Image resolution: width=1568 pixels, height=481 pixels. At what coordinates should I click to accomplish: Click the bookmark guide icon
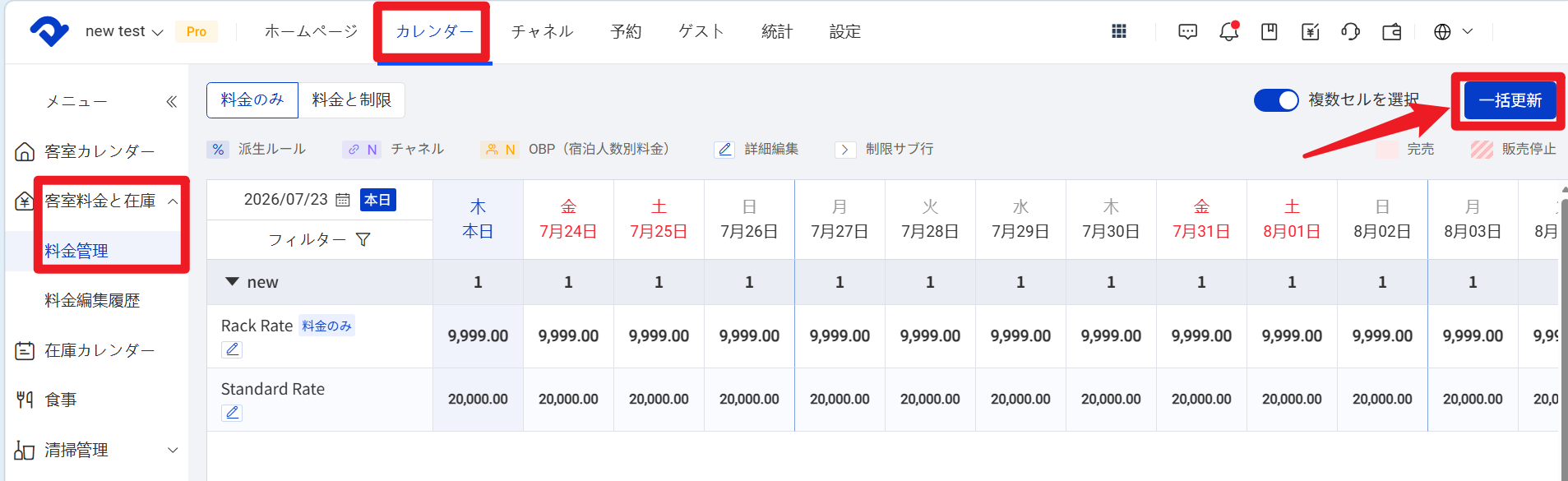(x=1270, y=31)
